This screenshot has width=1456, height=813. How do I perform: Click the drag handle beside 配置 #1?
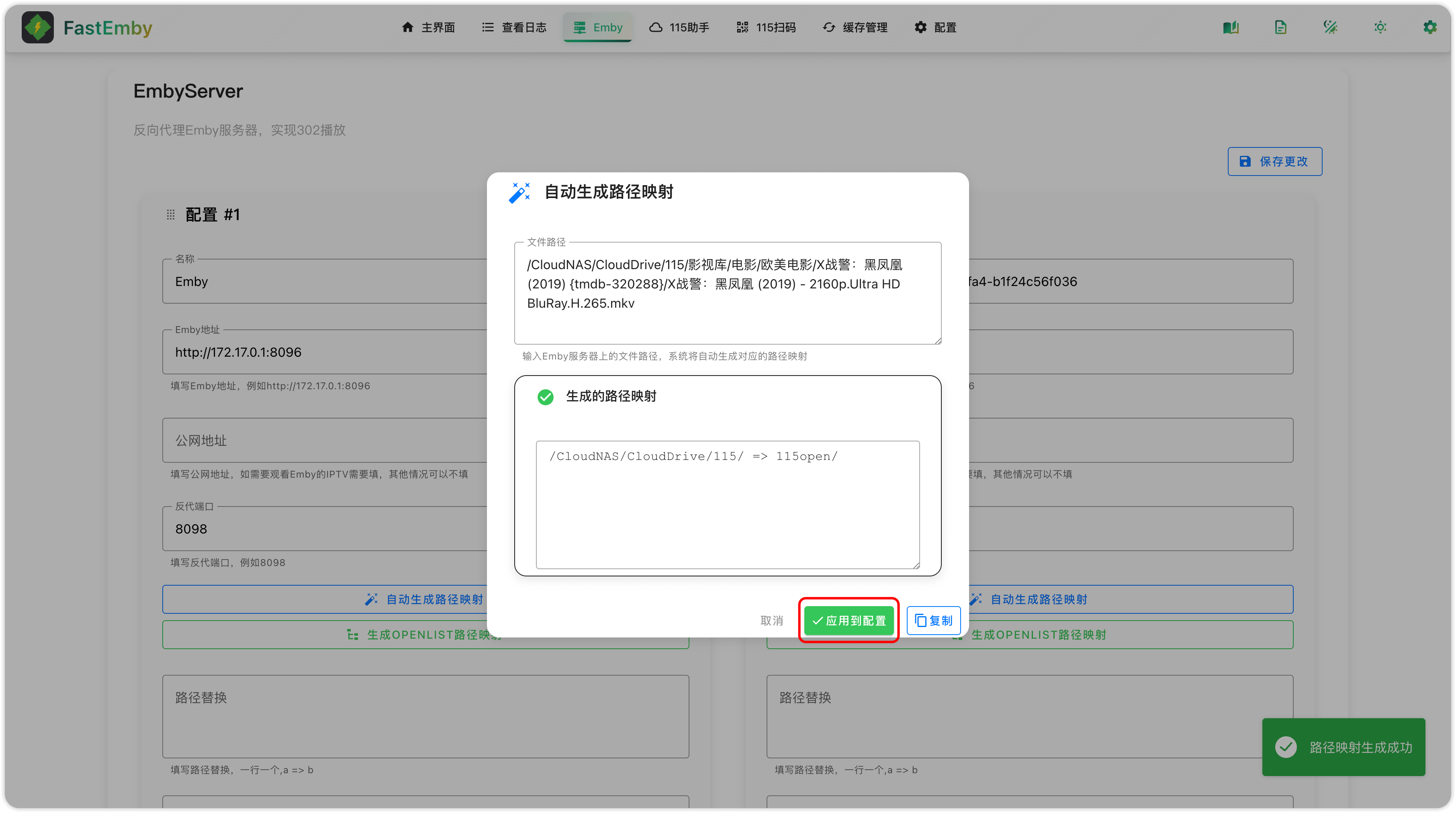click(x=171, y=214)
